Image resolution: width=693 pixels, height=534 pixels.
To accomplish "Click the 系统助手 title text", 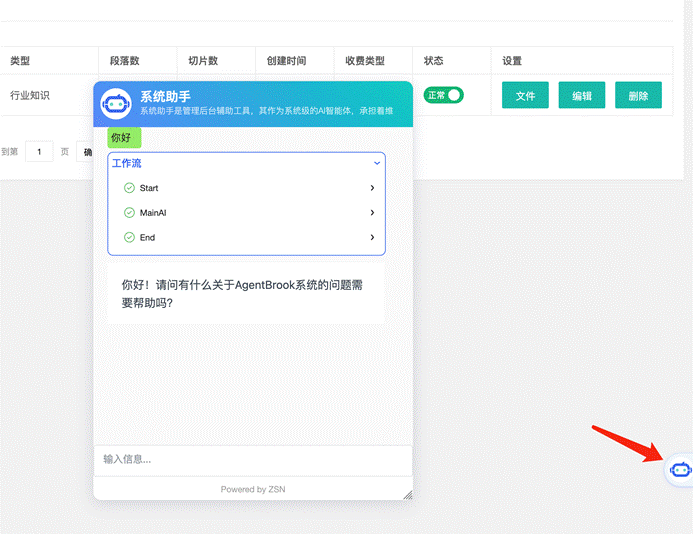I will click(x=165, y=96).
